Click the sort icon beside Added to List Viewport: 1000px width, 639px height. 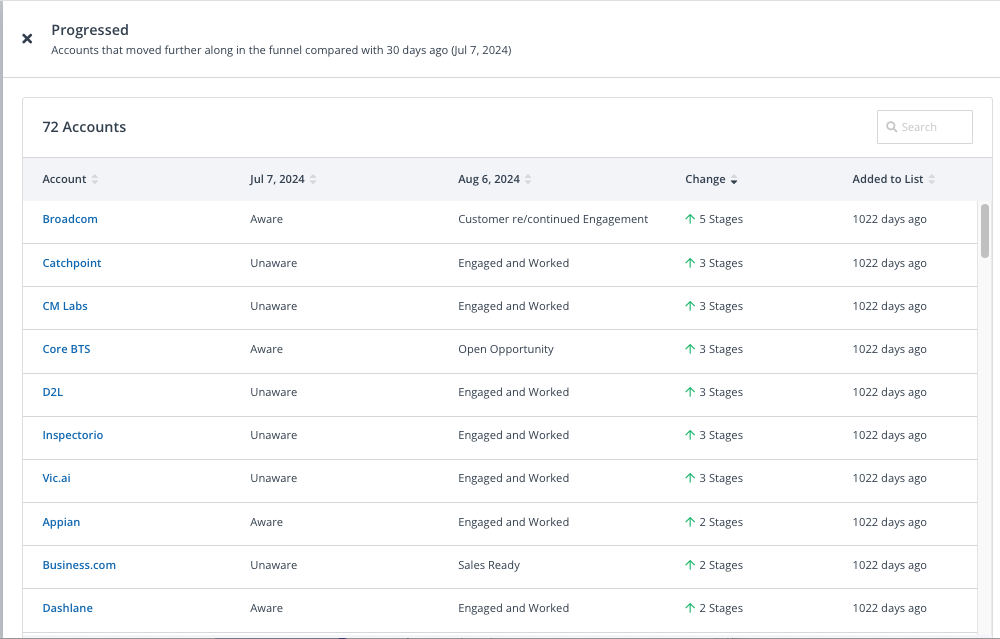[x=932, y=180]
